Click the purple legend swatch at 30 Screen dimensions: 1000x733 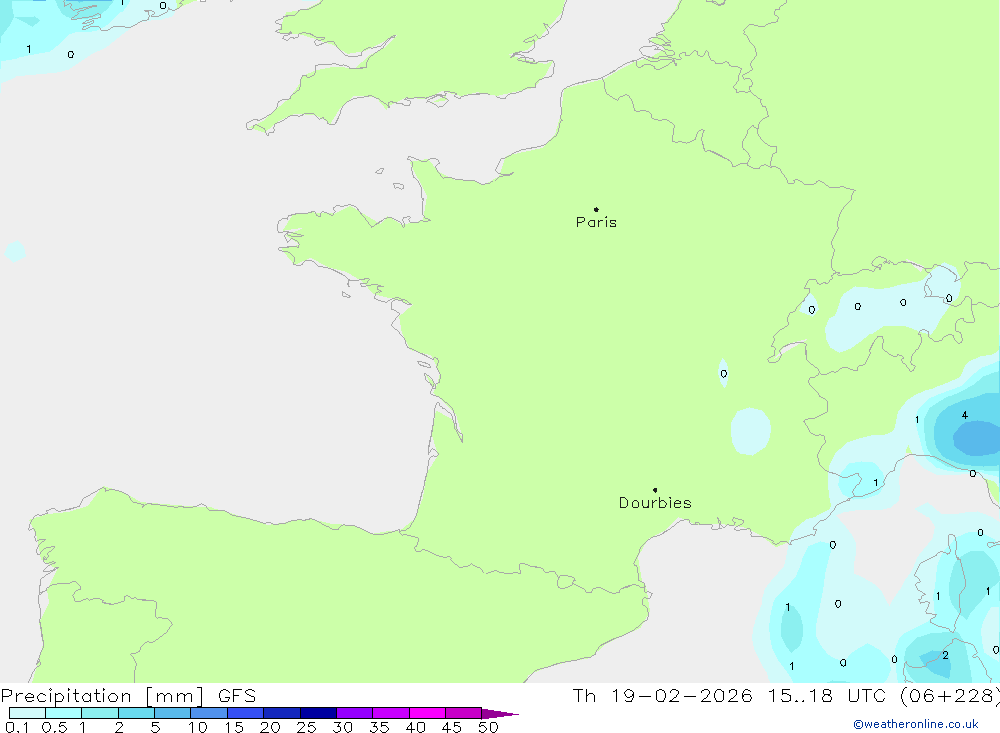[x=354, y=713]
